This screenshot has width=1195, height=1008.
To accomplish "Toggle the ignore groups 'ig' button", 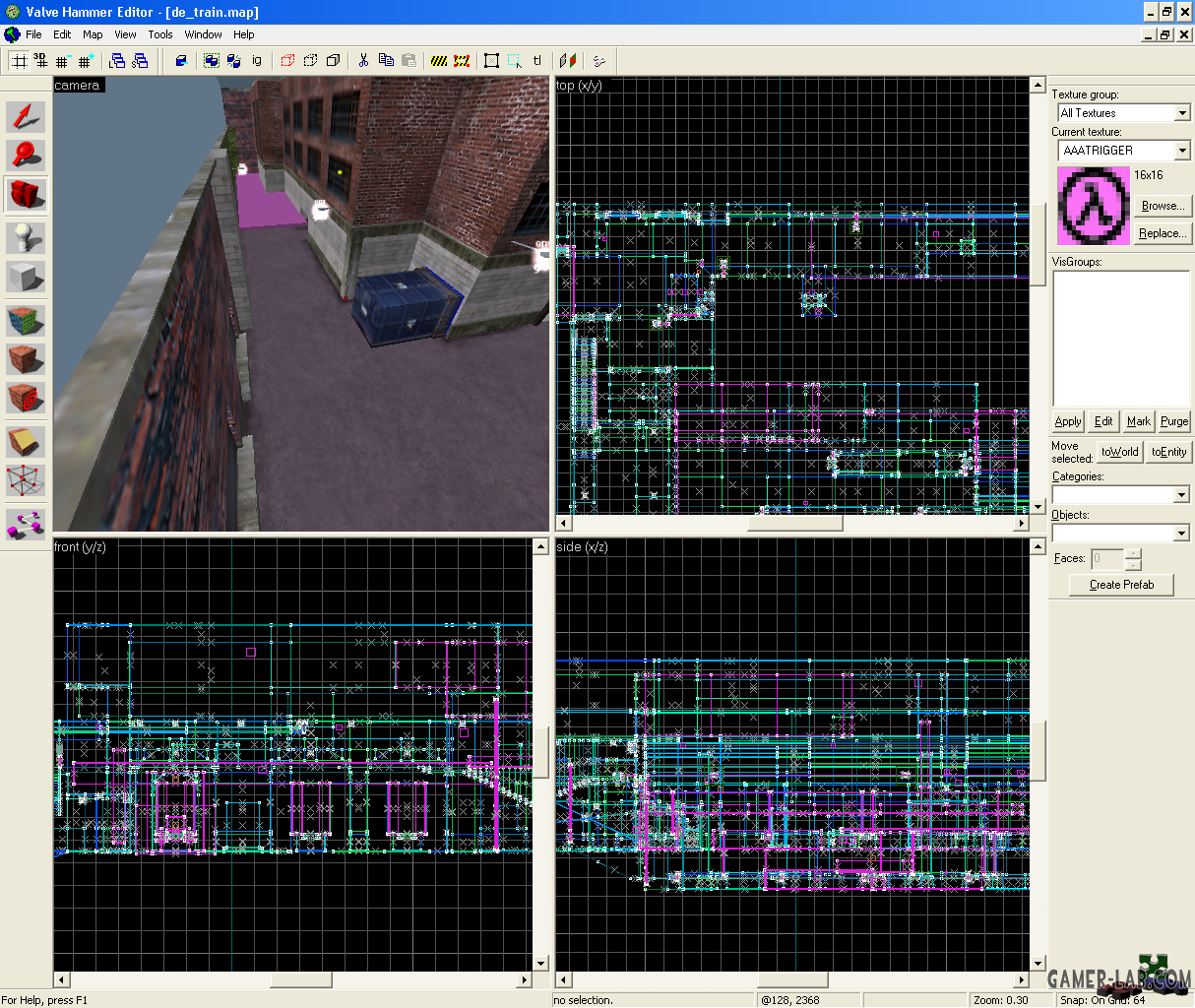I will tap(257, 61).
